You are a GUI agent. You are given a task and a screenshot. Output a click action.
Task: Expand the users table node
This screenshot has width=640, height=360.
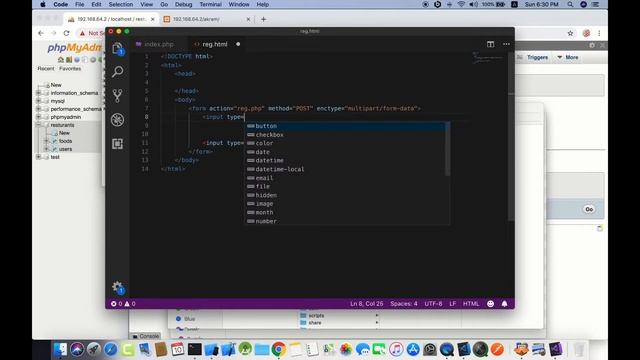46,149
